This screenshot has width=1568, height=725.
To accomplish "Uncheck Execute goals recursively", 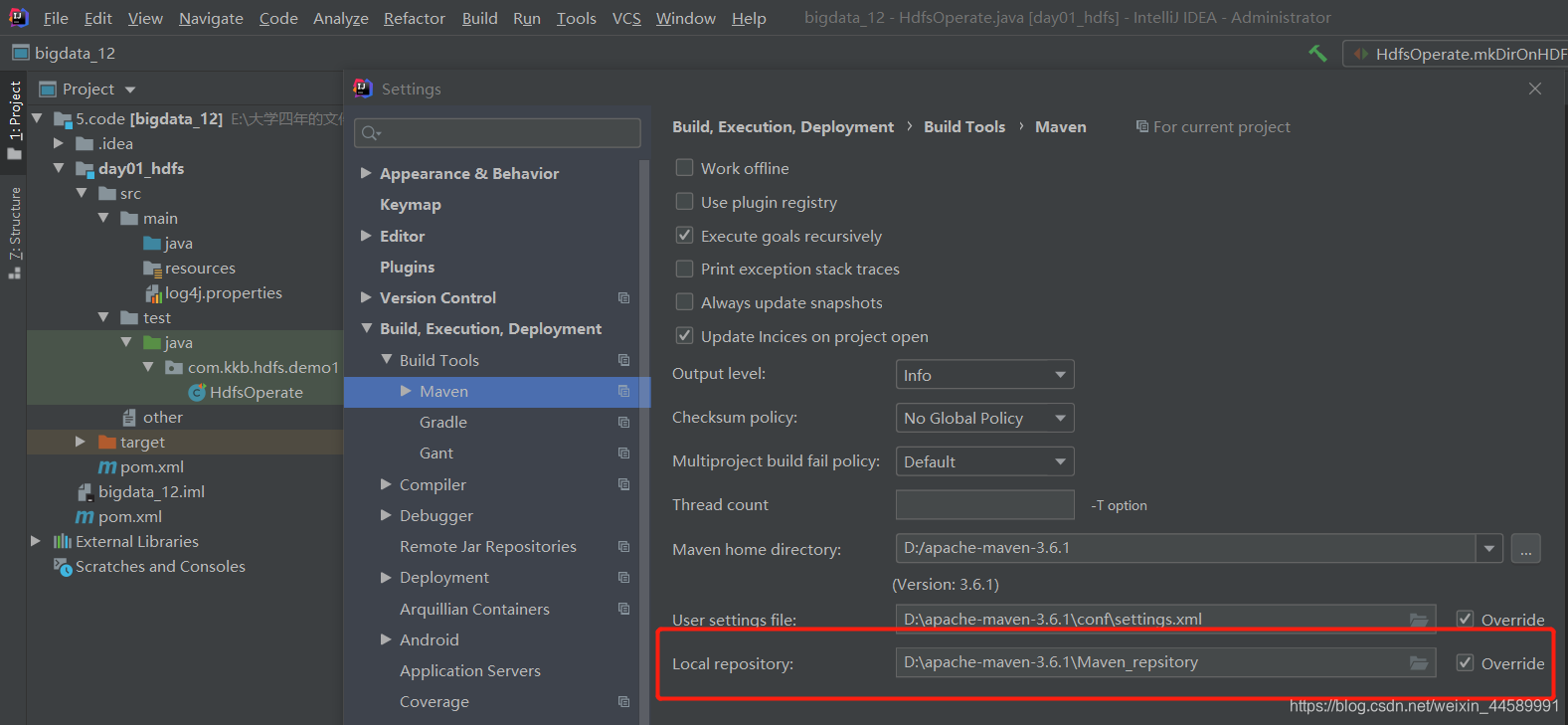I will 684,236.
